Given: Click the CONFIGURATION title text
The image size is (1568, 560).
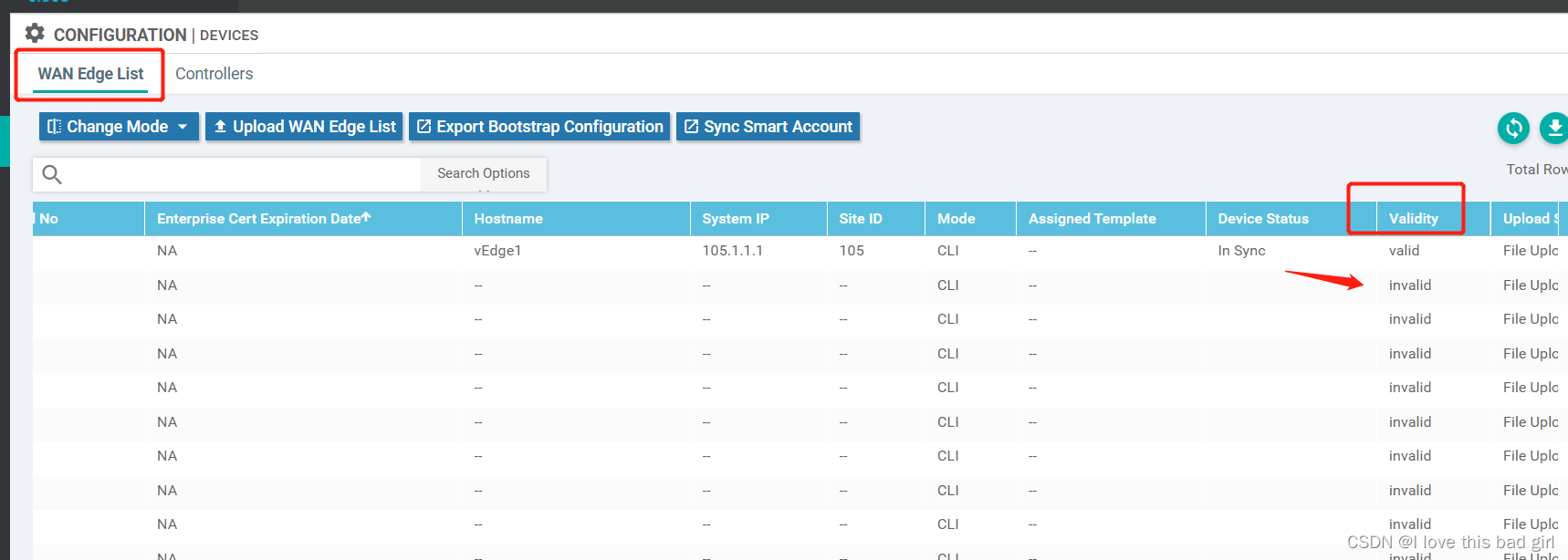Looking at the screenshot, I should (x=120, y=35).
